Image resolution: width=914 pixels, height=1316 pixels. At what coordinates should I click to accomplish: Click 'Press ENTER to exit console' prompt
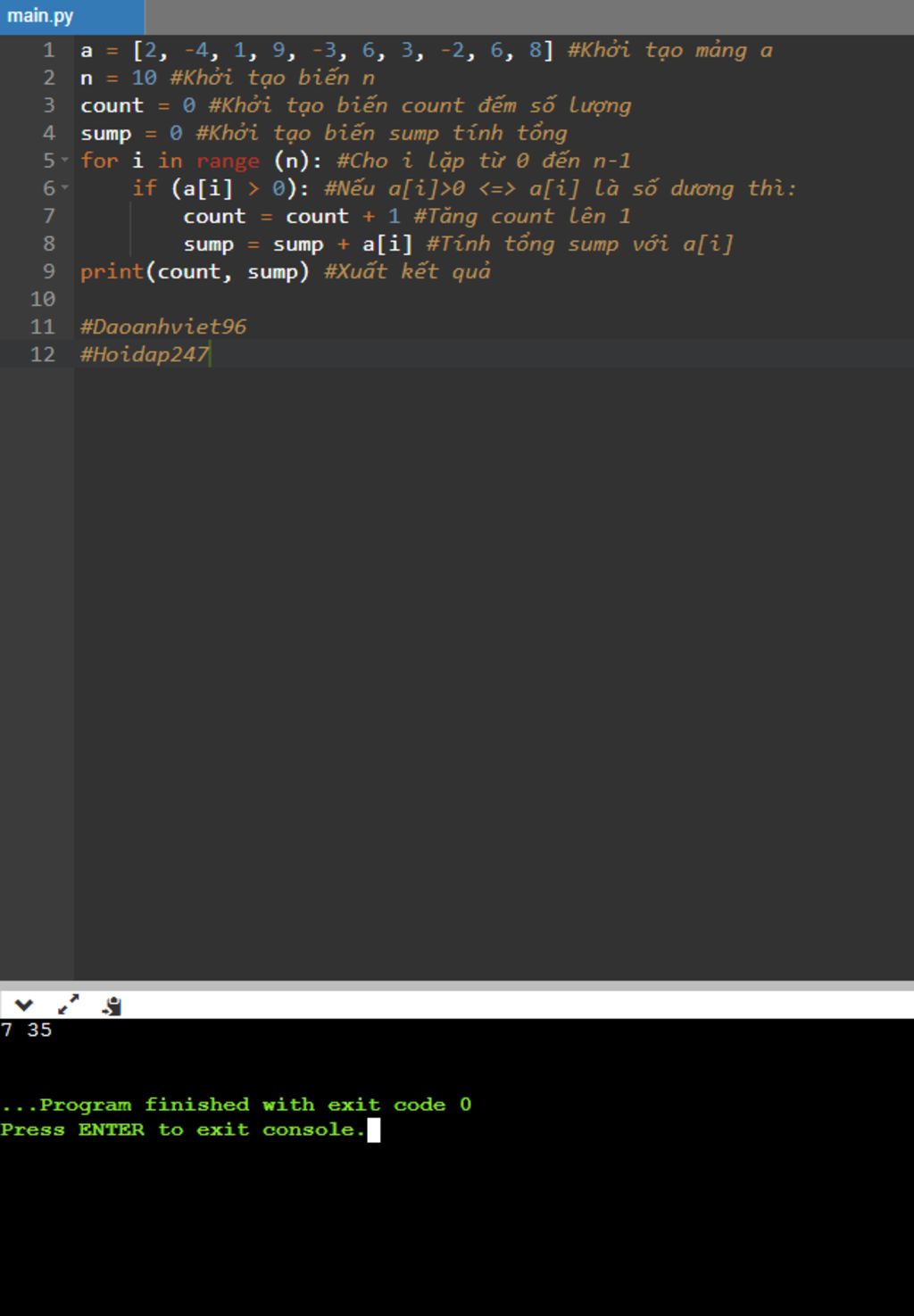click(183, 1130)
